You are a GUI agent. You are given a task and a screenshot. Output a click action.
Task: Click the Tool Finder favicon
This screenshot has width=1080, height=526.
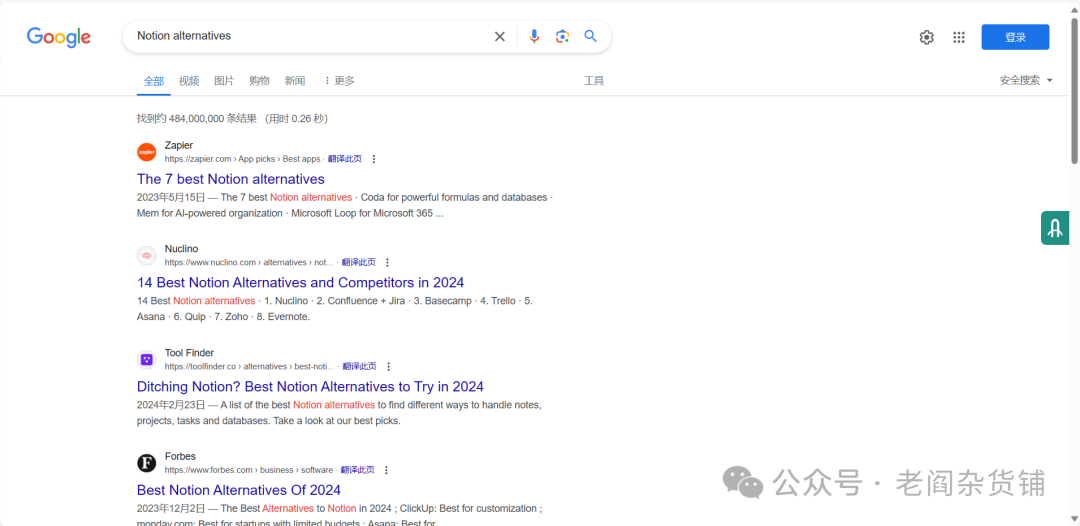147,359
